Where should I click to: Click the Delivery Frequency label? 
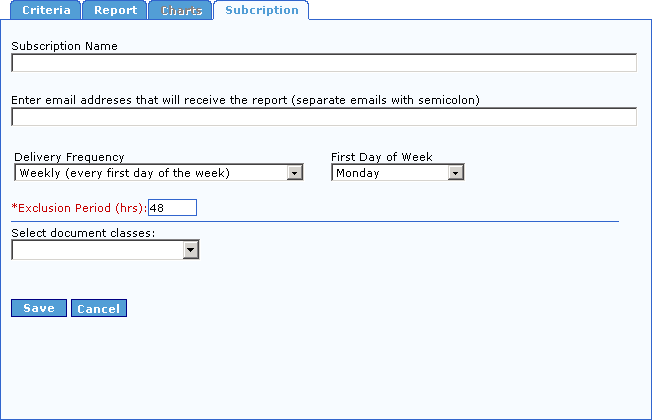69,157
